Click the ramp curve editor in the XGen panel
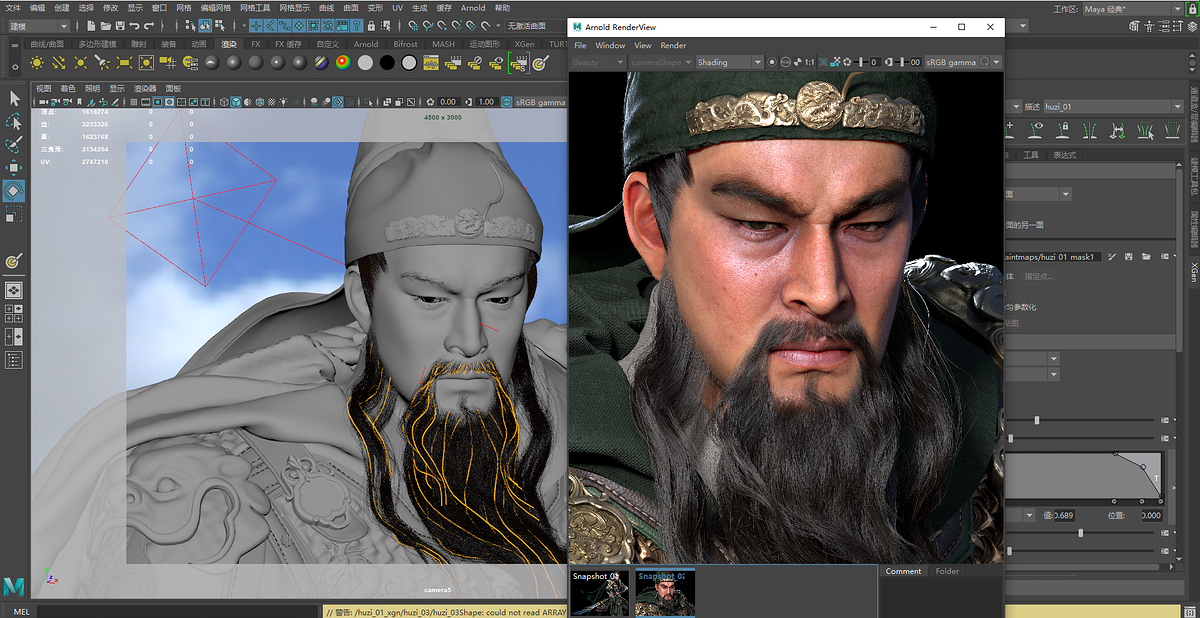The image size is (1200, 618). [1084, 476]
